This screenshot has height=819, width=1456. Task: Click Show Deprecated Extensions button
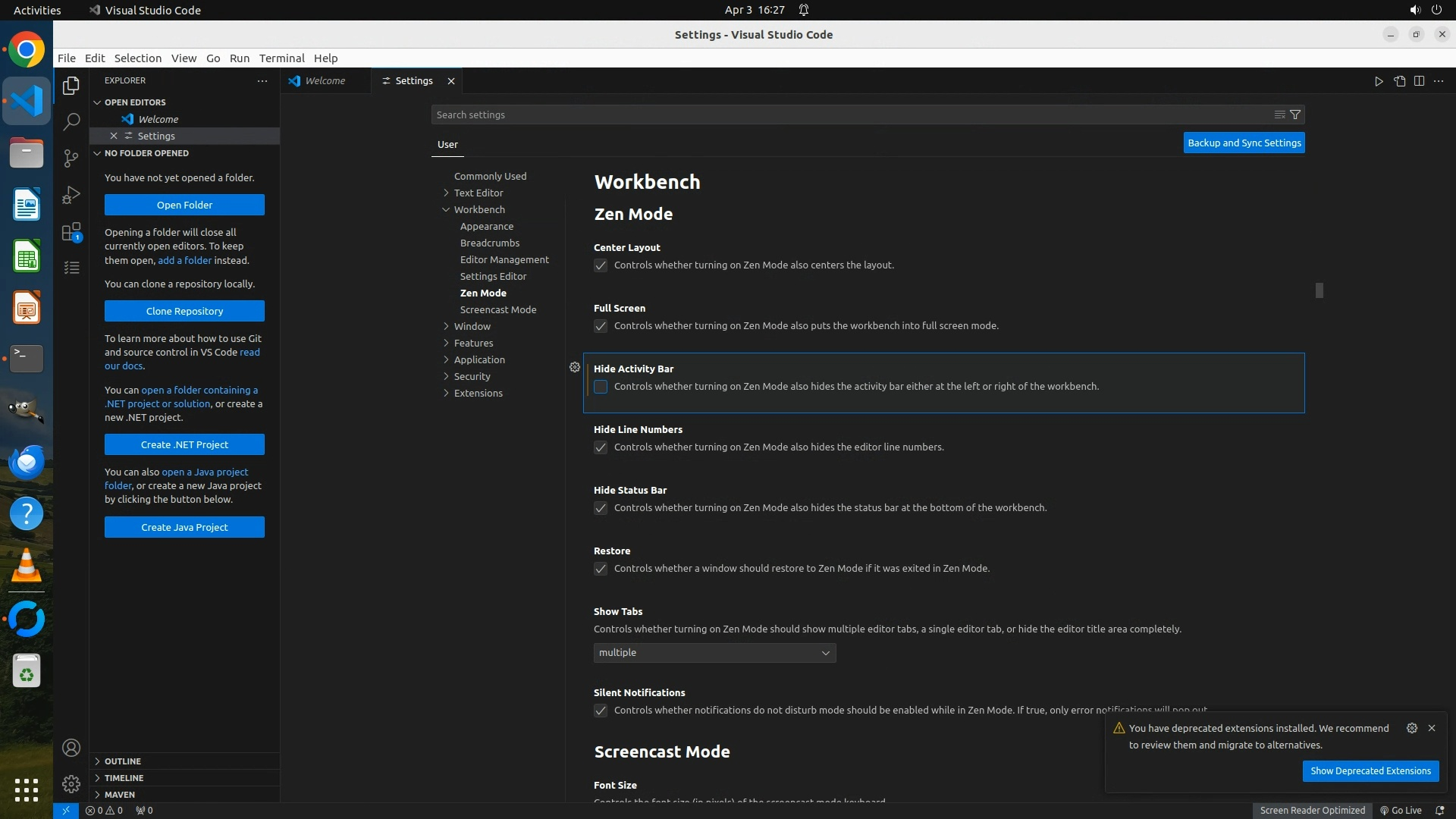1370,770
